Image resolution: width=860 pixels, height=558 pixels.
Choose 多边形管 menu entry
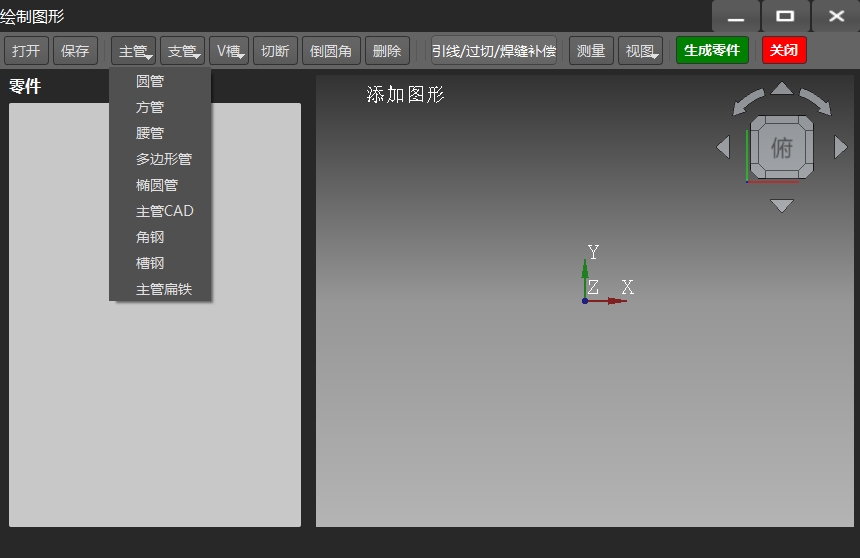coord(160,159)
